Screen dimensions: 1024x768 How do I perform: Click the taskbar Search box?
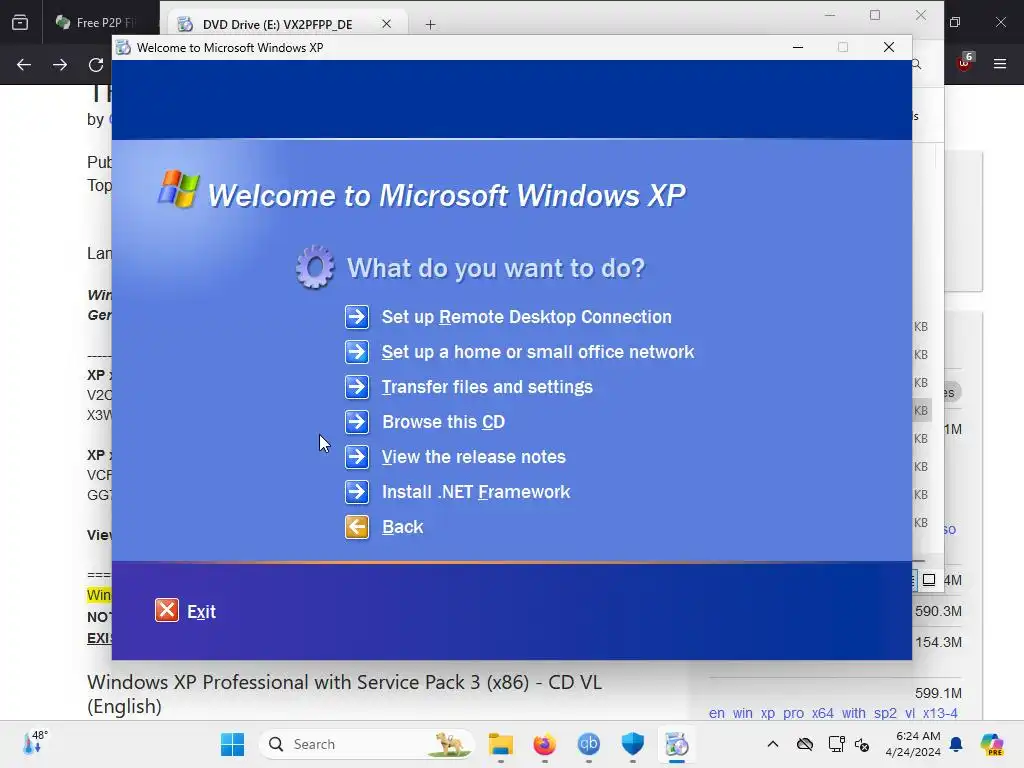366,744
